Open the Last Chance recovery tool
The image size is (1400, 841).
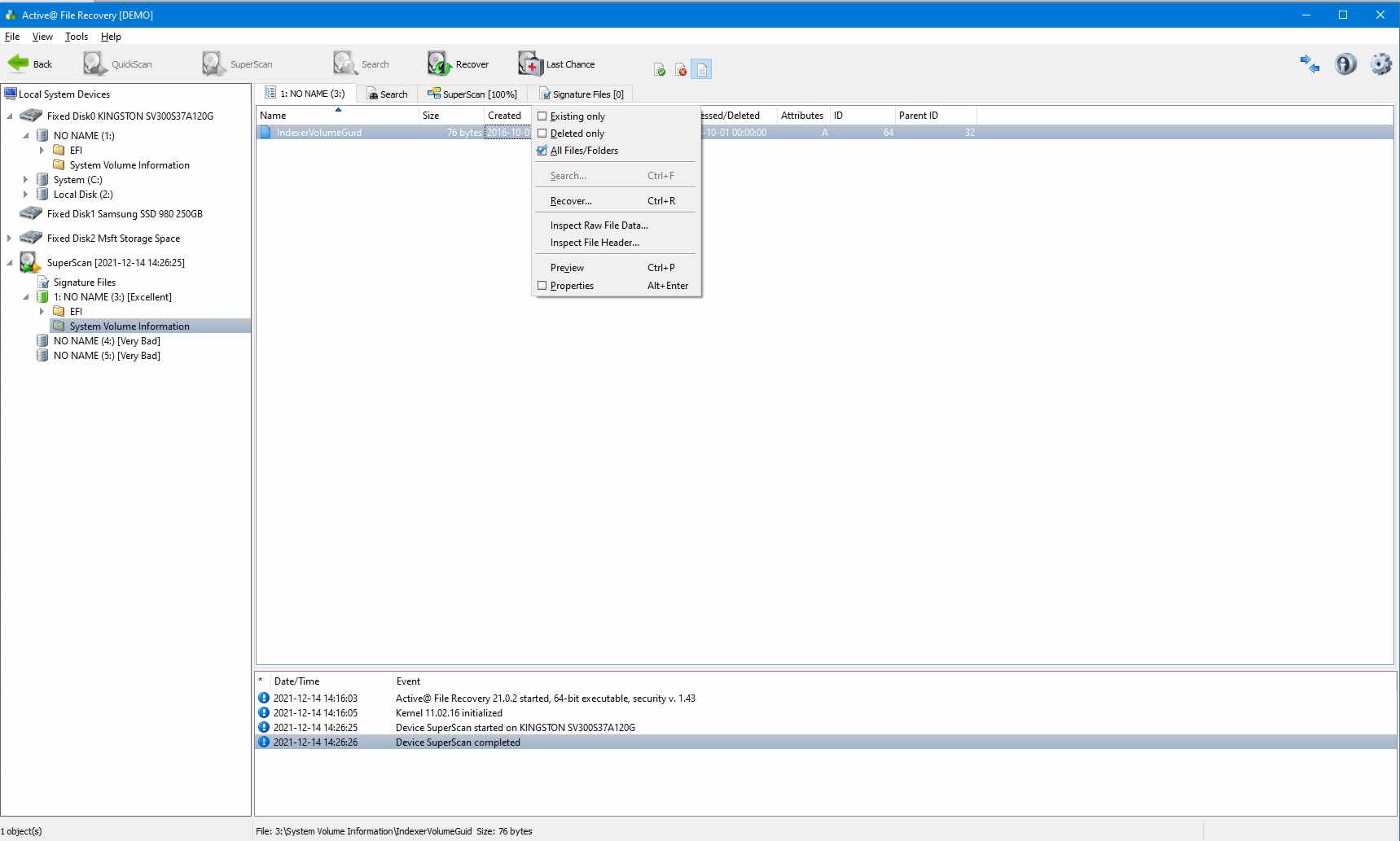click(x=557, y=64)
